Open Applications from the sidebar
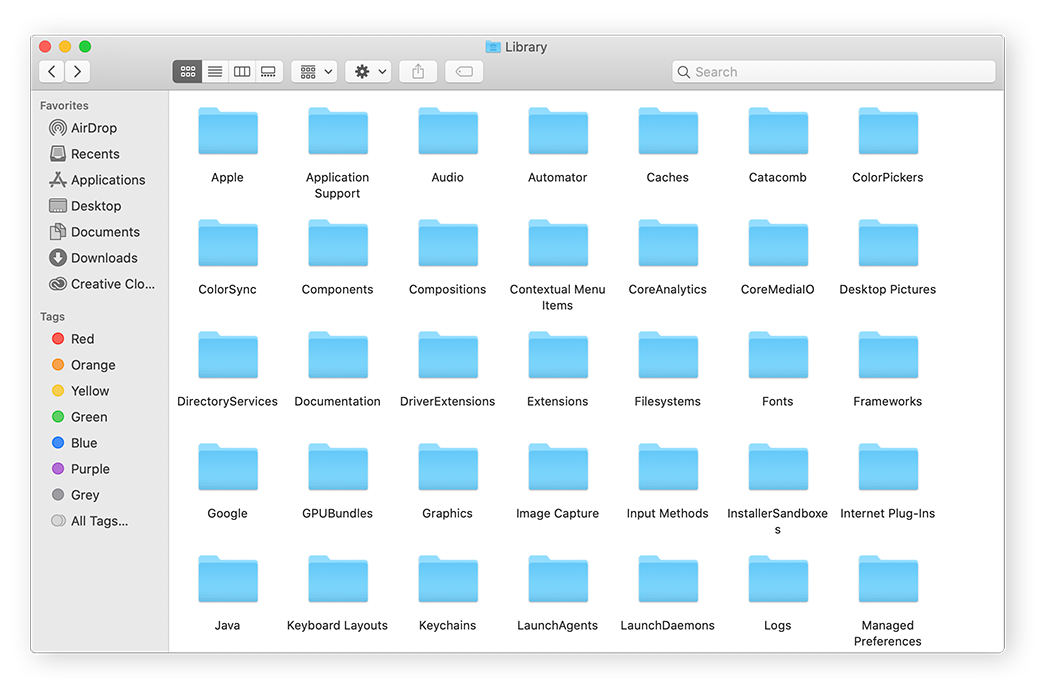The width and height of the screenshot is (1041, 690). [105, 179]
